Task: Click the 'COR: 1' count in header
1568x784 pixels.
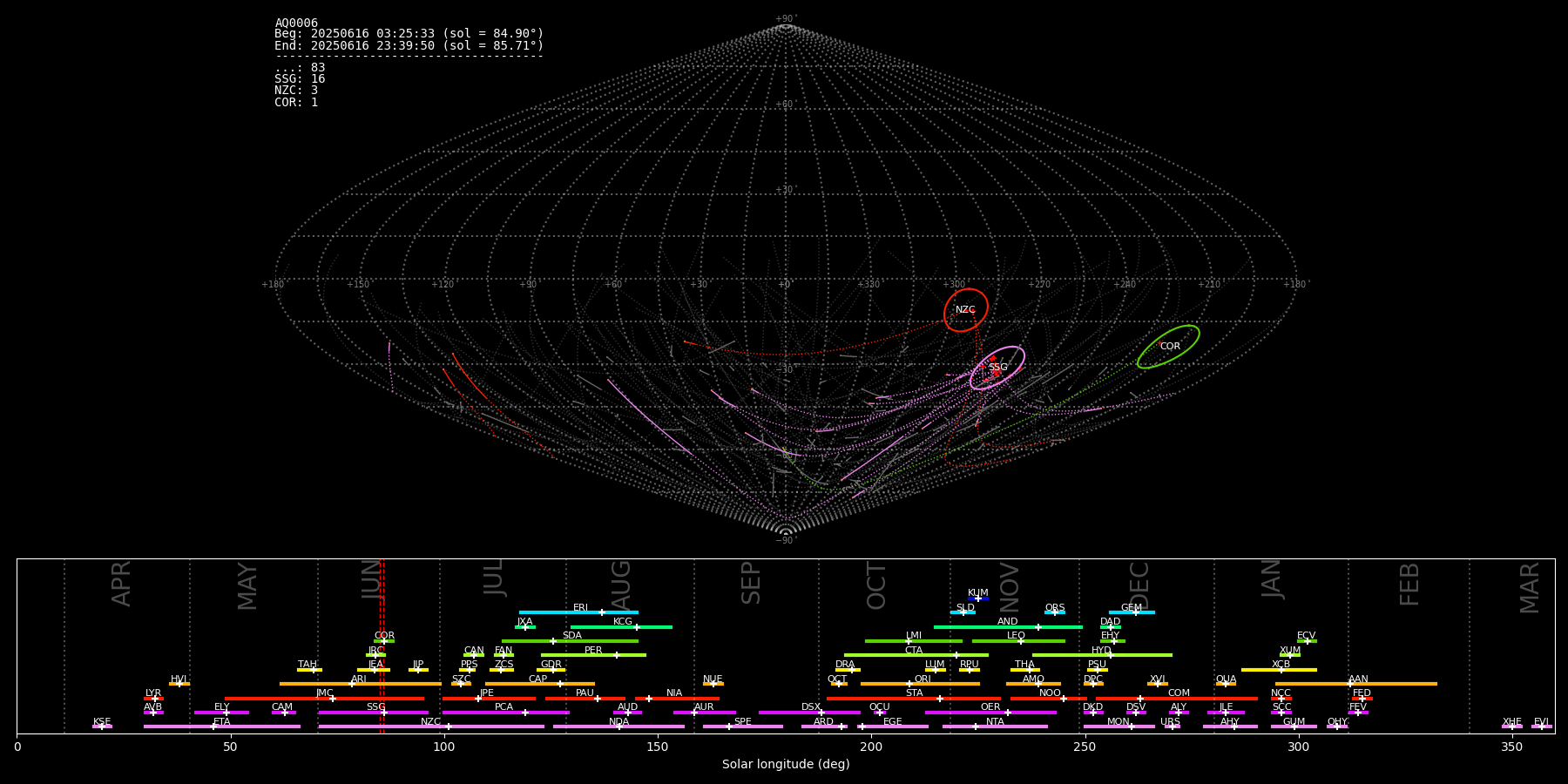Action: click(296, 102)
